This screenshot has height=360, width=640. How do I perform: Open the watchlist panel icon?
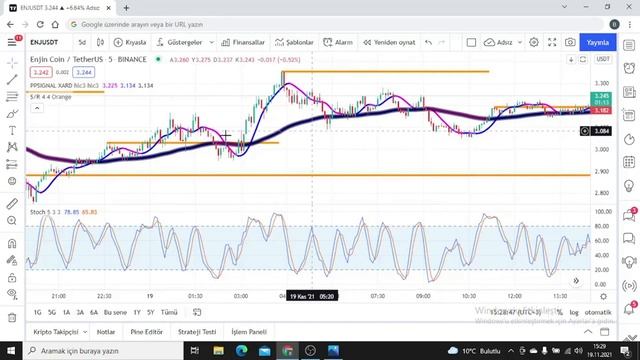629,44
